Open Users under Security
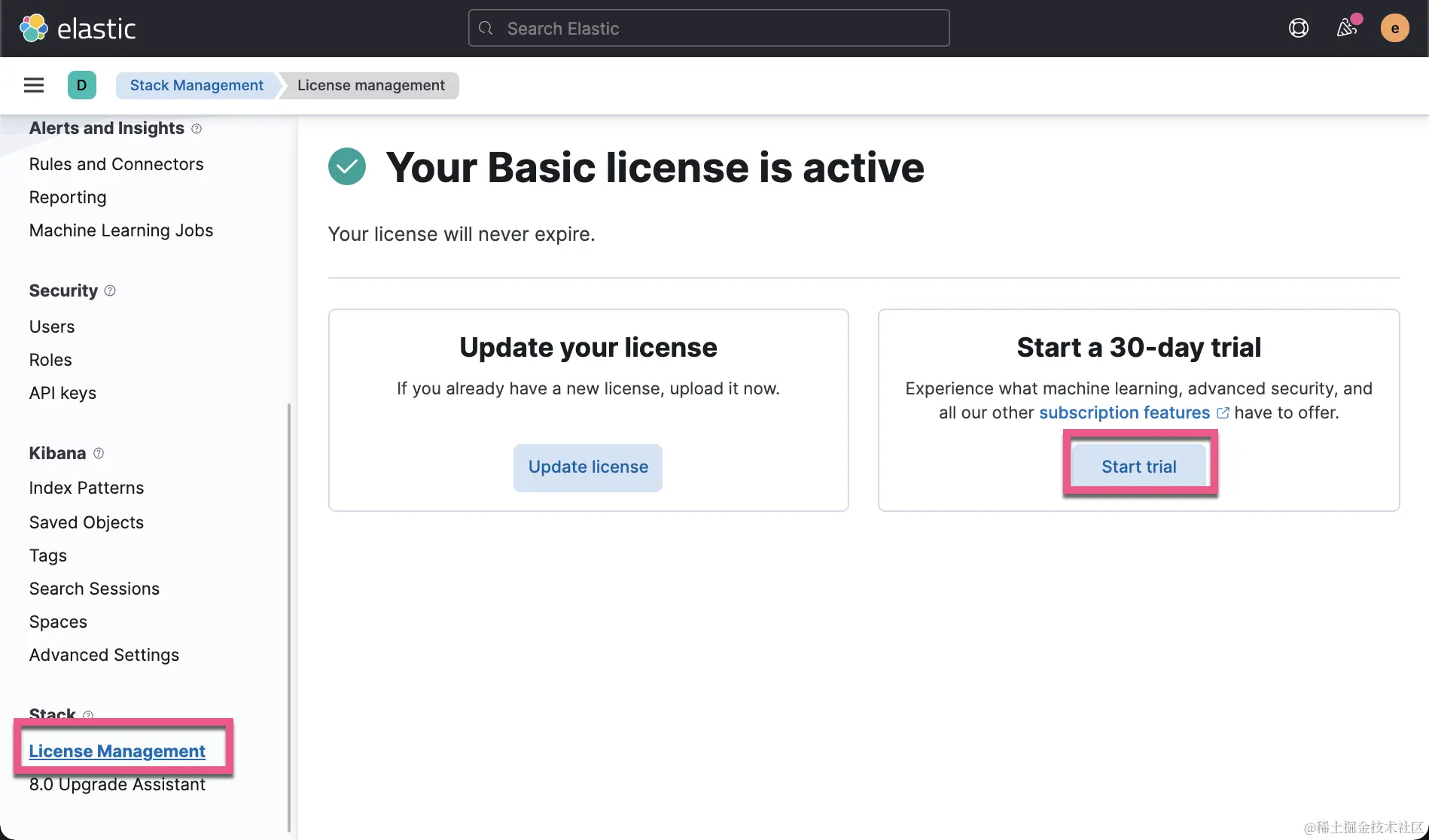The height and width of the screenshot is (840, 1429). [x=52, y=327]
